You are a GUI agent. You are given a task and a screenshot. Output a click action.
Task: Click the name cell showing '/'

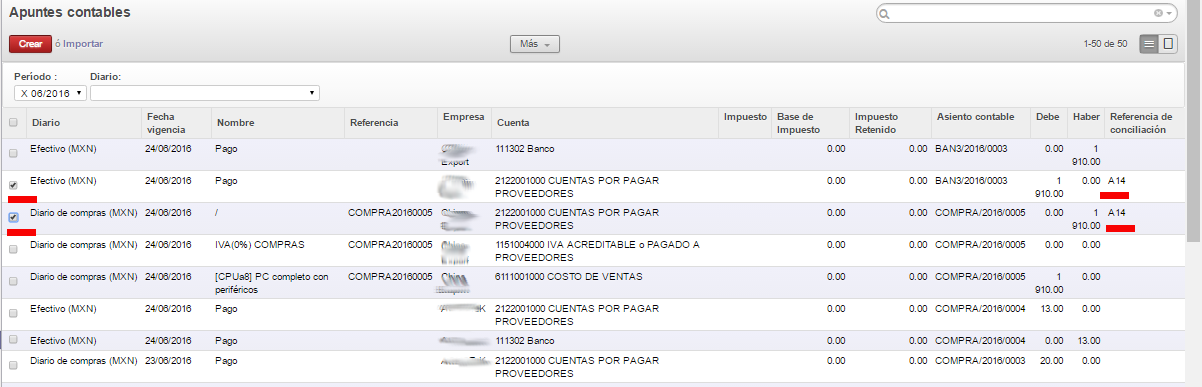[x=217, y=213]
